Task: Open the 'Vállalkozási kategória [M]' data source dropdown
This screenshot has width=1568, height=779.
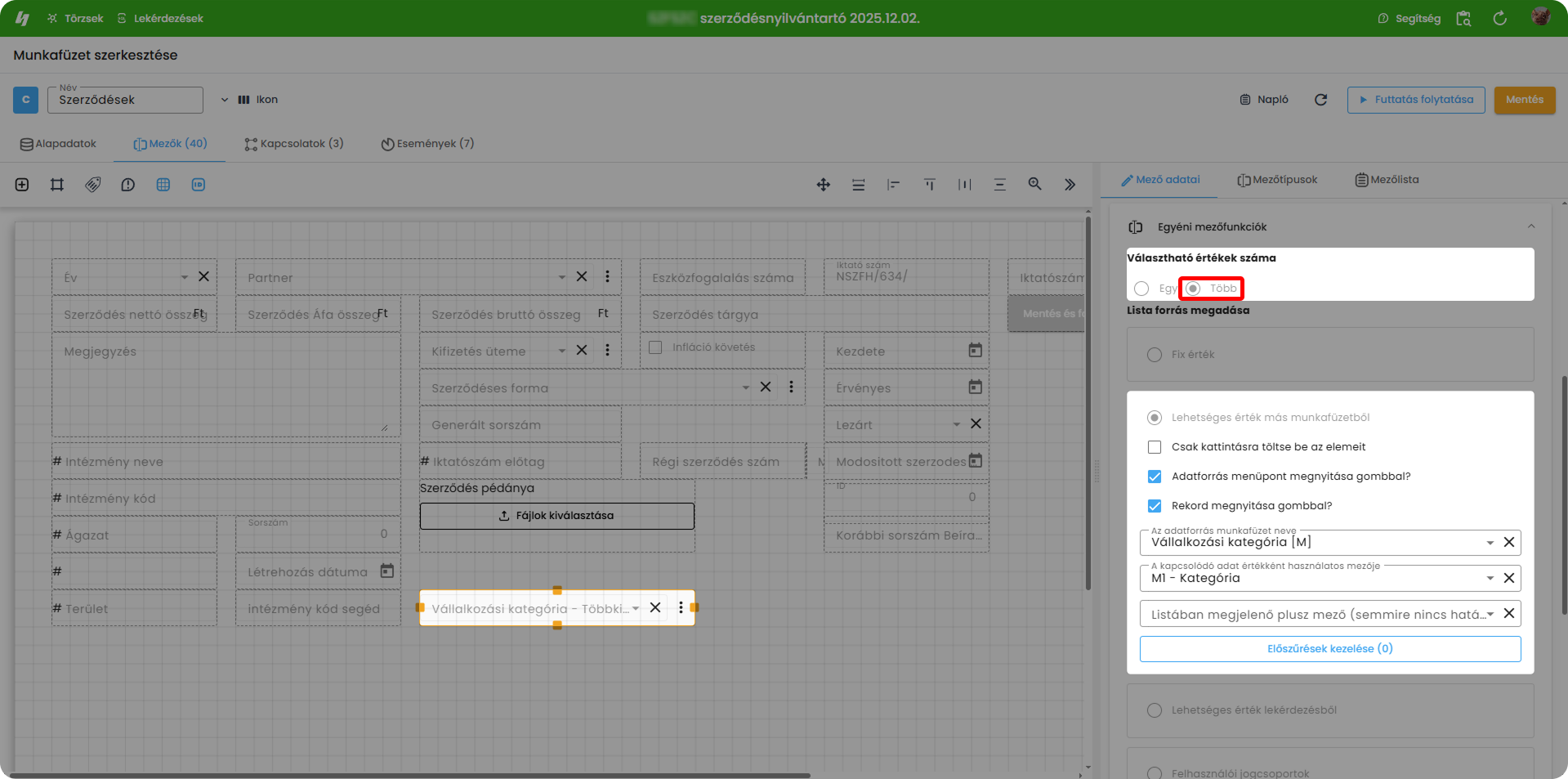Action: 1490,543
